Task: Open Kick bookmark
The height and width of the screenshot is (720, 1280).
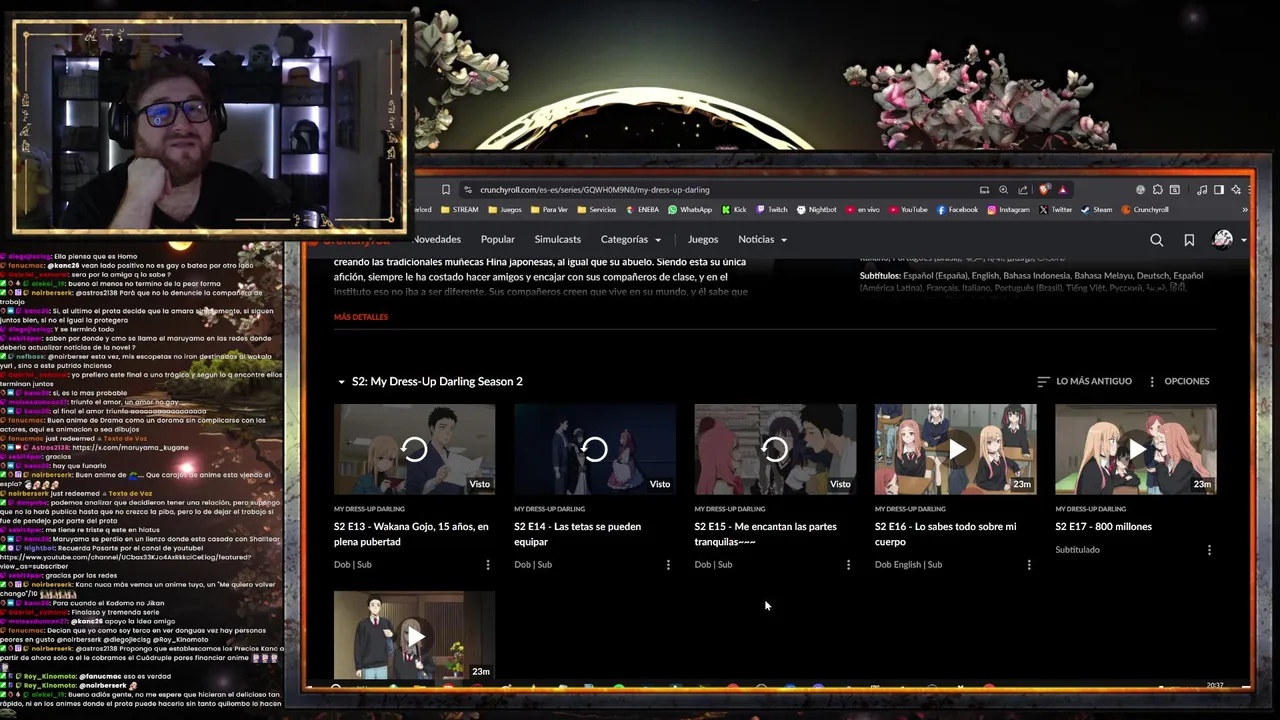Action: pyautogui.click(x=734, y=210)
